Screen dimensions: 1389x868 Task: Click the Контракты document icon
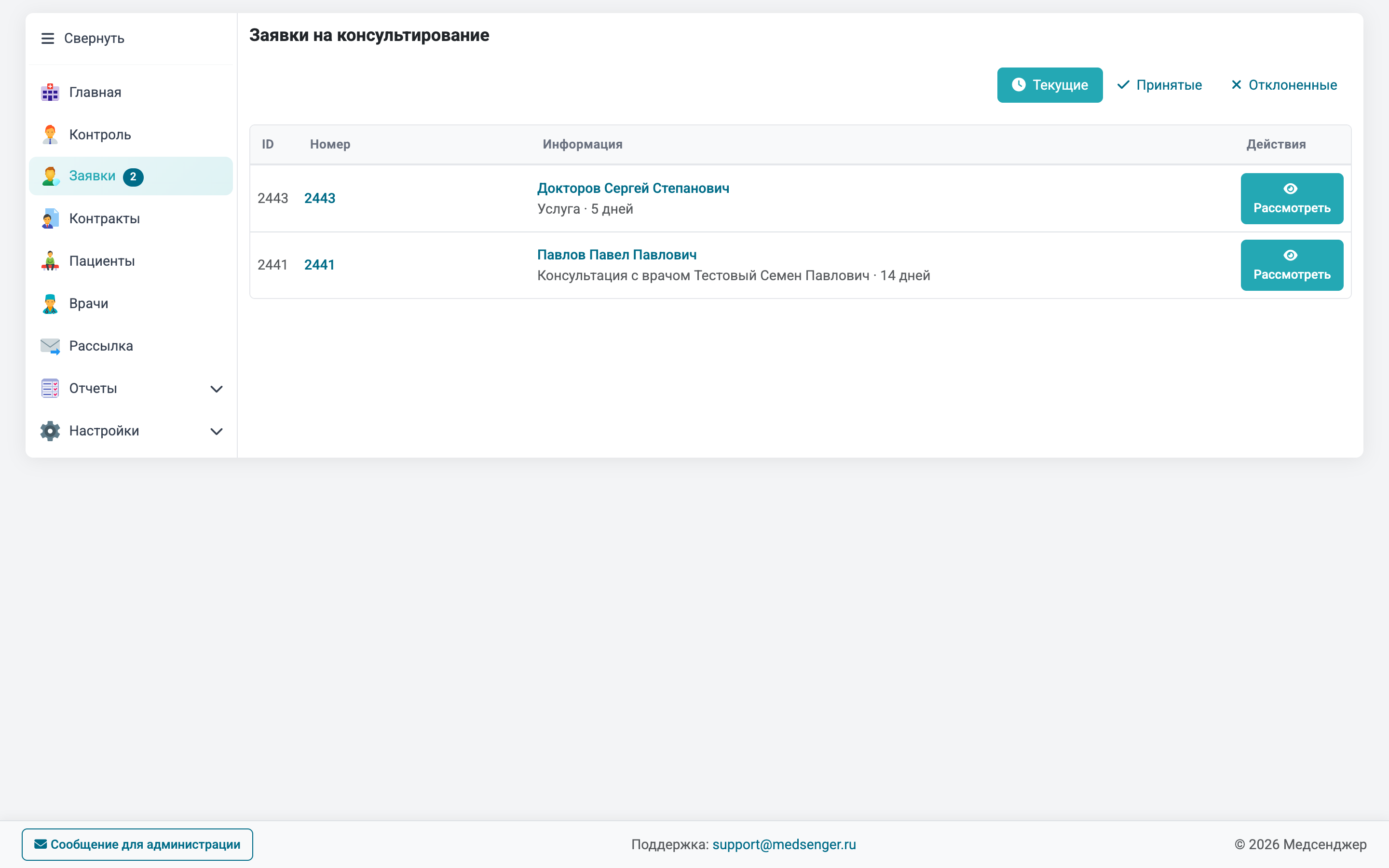50,219
